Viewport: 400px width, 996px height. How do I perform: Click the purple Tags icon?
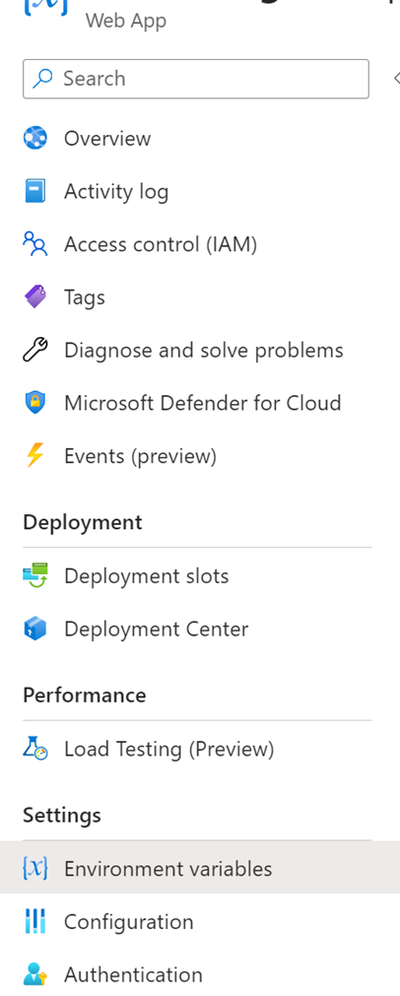(x=35, y=297)
